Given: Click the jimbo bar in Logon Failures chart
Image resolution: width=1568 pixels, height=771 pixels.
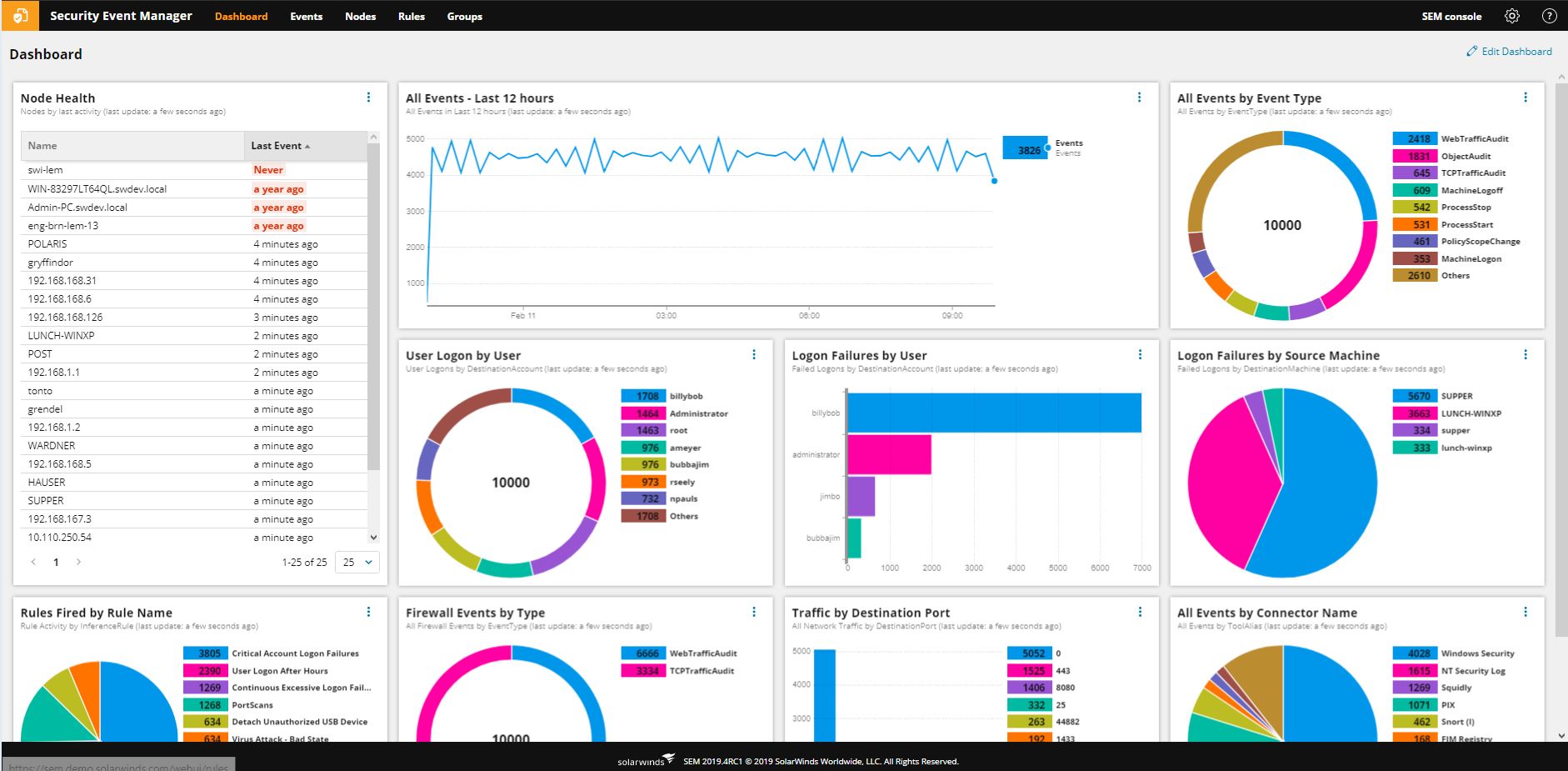Looking at the screenshot, I should tap(861, 496).
